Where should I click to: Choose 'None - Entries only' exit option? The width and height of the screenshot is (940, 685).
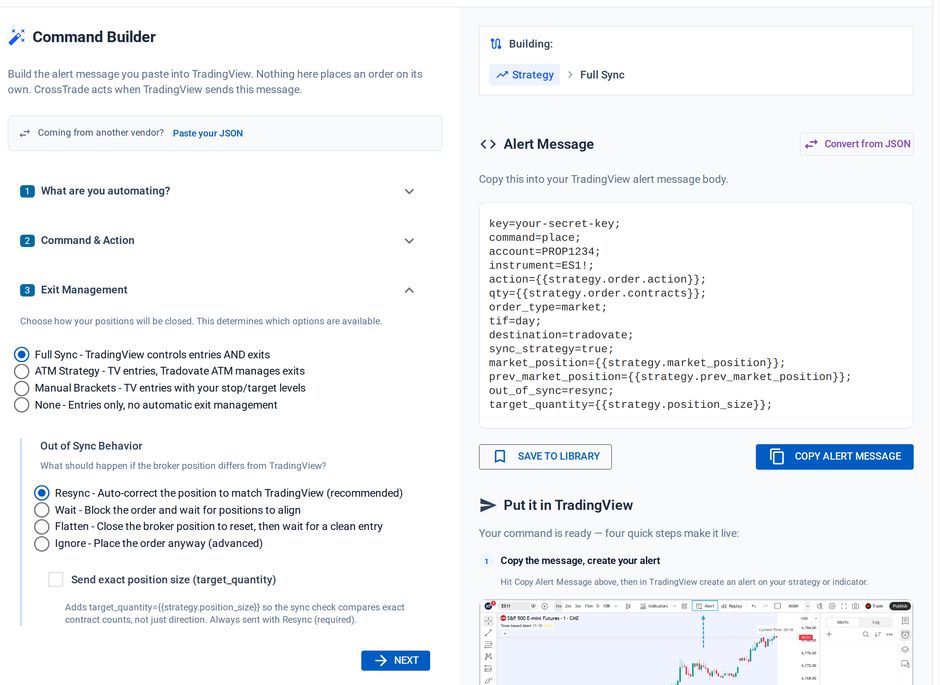(x=22, y=405)
